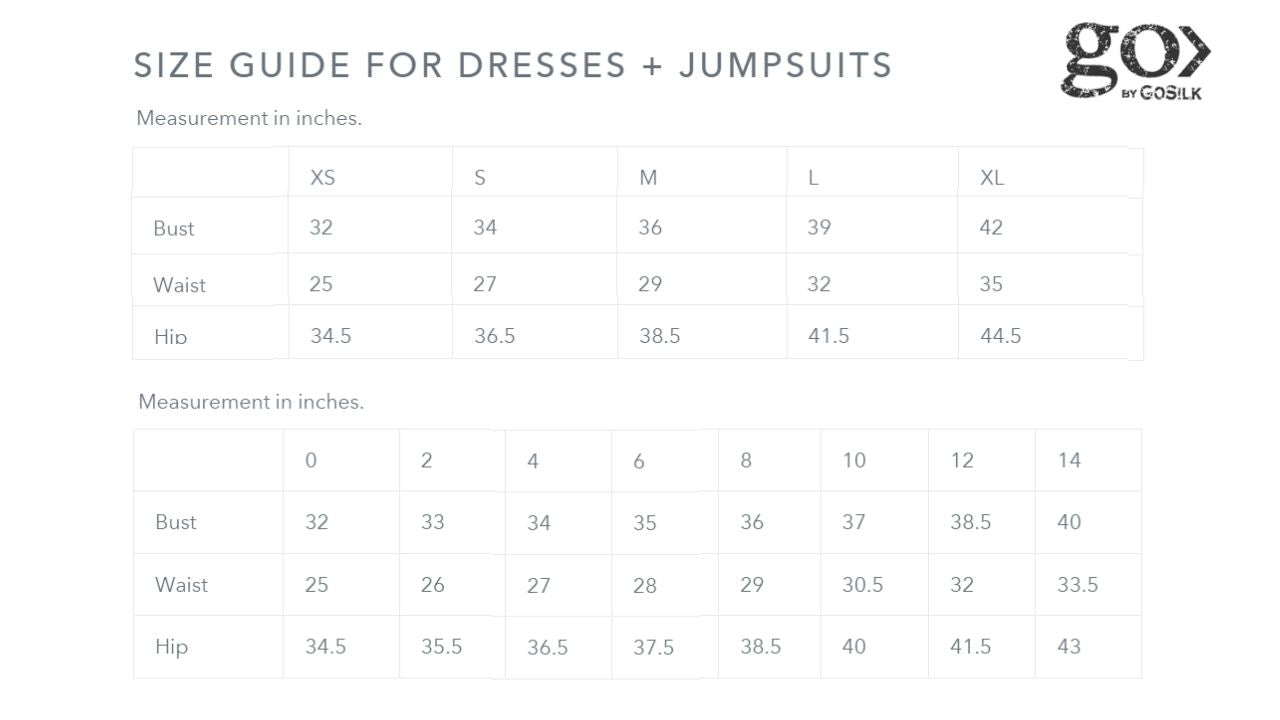This screenshot has width=1280, height=720.
Task: Select the size 10 waist value 30.5
Action: pyautogui.click(x=862, y=584)
